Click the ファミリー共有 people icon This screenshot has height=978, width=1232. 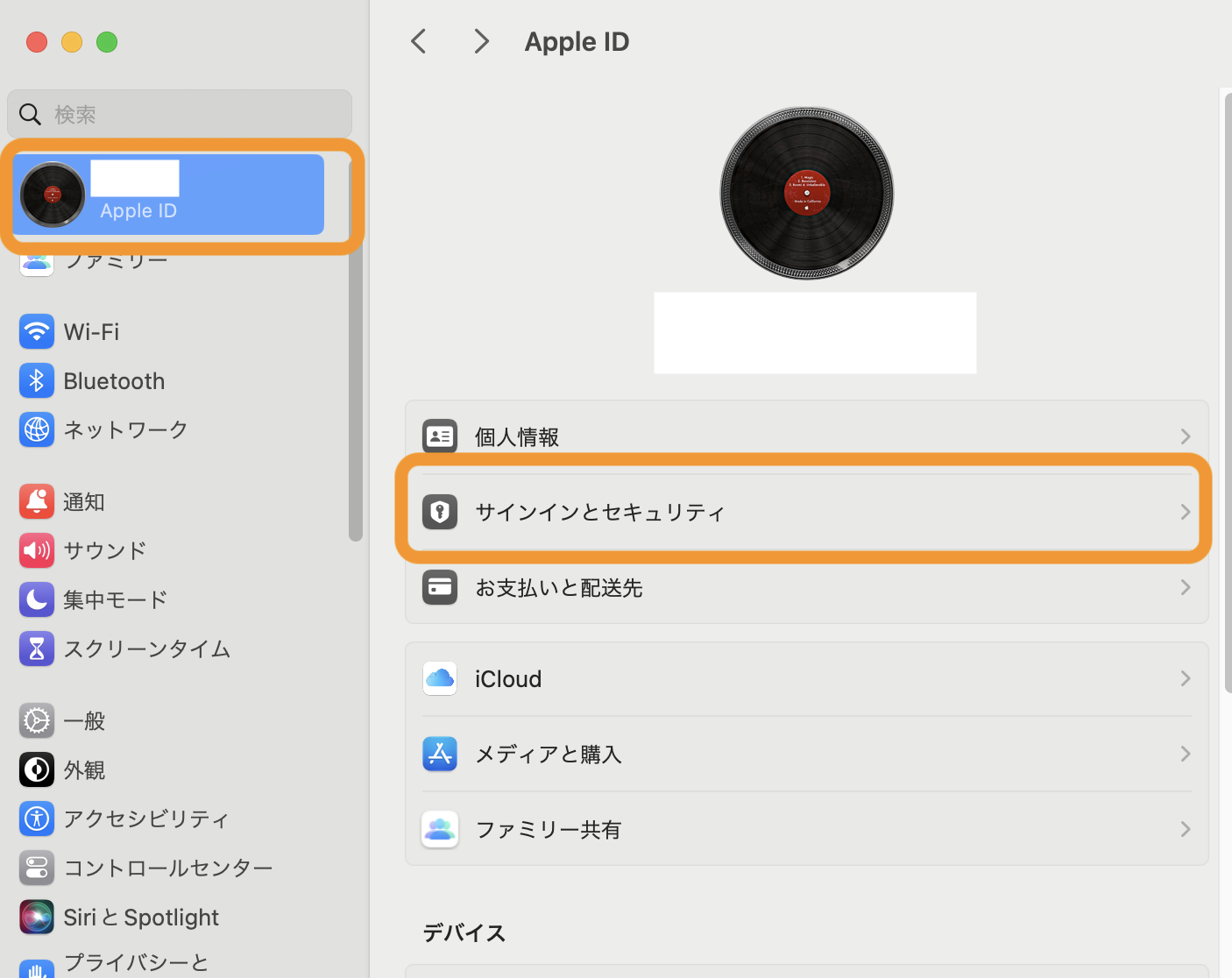440,829
